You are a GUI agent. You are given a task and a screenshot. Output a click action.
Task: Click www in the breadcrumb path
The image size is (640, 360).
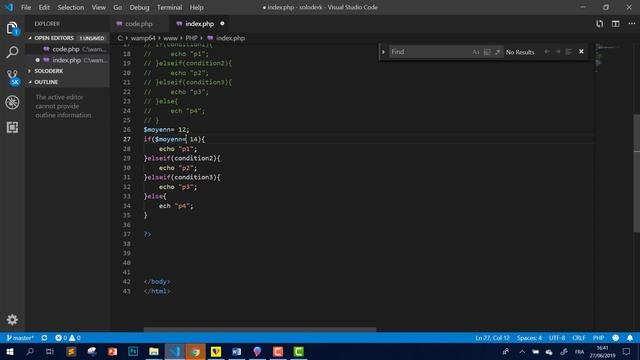tap(170, 38)
